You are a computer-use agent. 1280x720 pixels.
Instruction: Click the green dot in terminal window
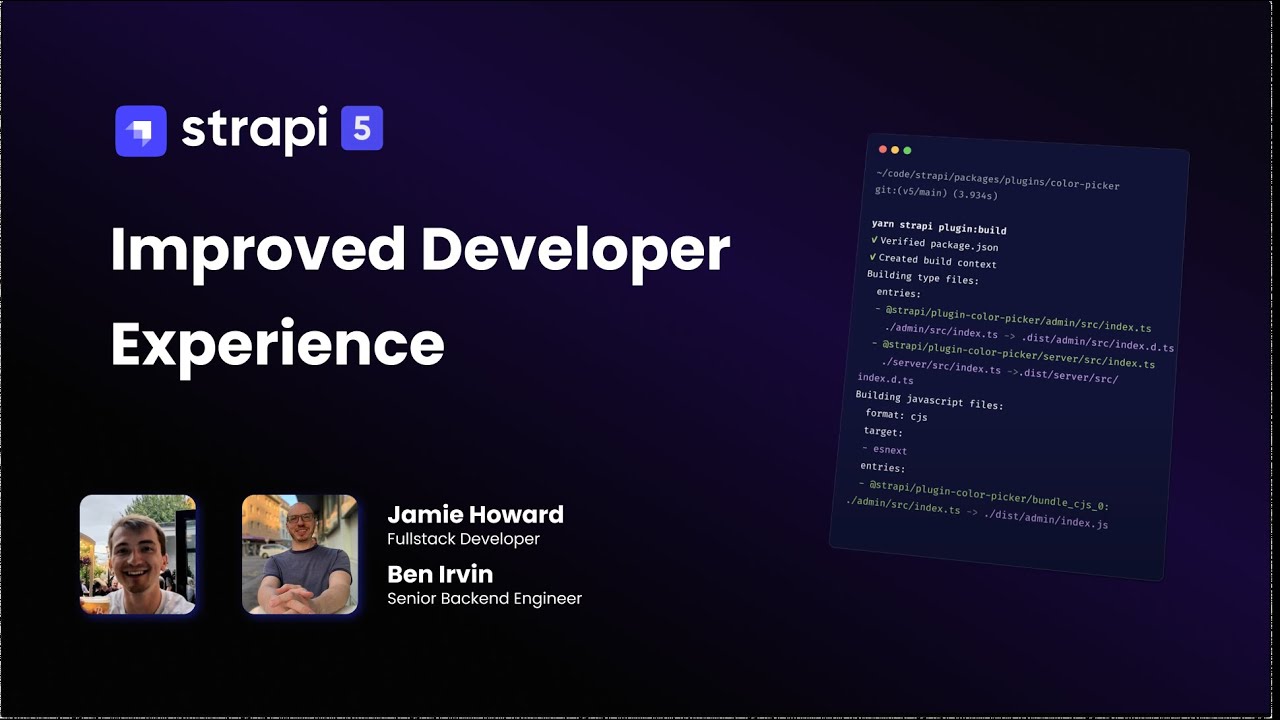pos(907,151)
